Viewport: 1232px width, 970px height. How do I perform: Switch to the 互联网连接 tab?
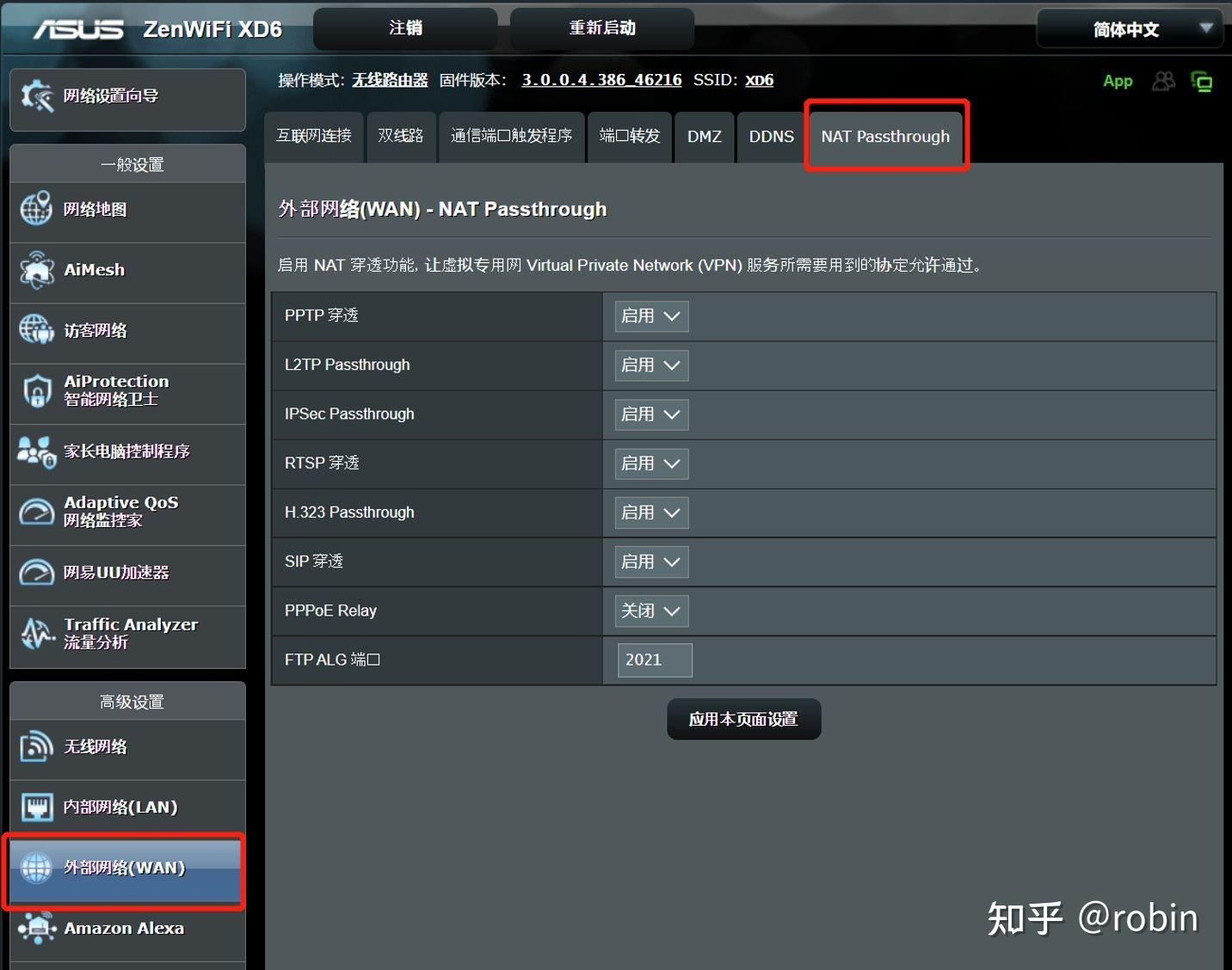[x=314, y=136]
